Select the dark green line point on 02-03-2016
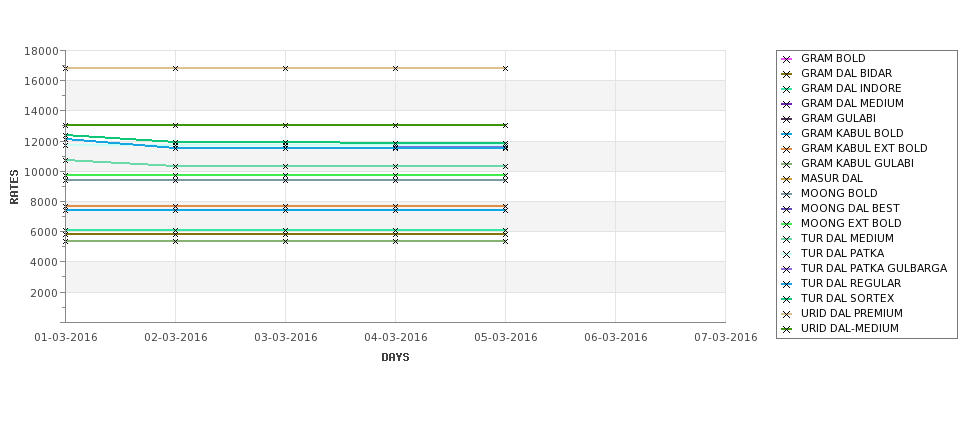The image size is (975, 429). (x=175, y=126)
